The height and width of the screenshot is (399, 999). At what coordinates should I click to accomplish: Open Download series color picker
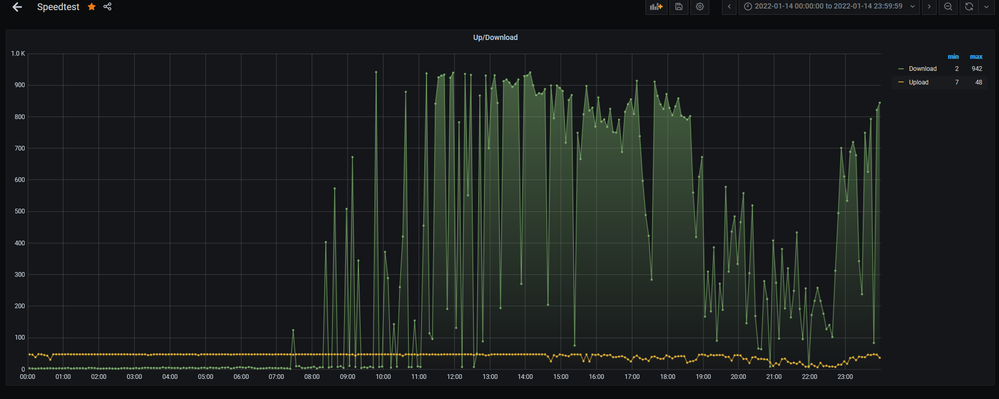coord(901,68)
